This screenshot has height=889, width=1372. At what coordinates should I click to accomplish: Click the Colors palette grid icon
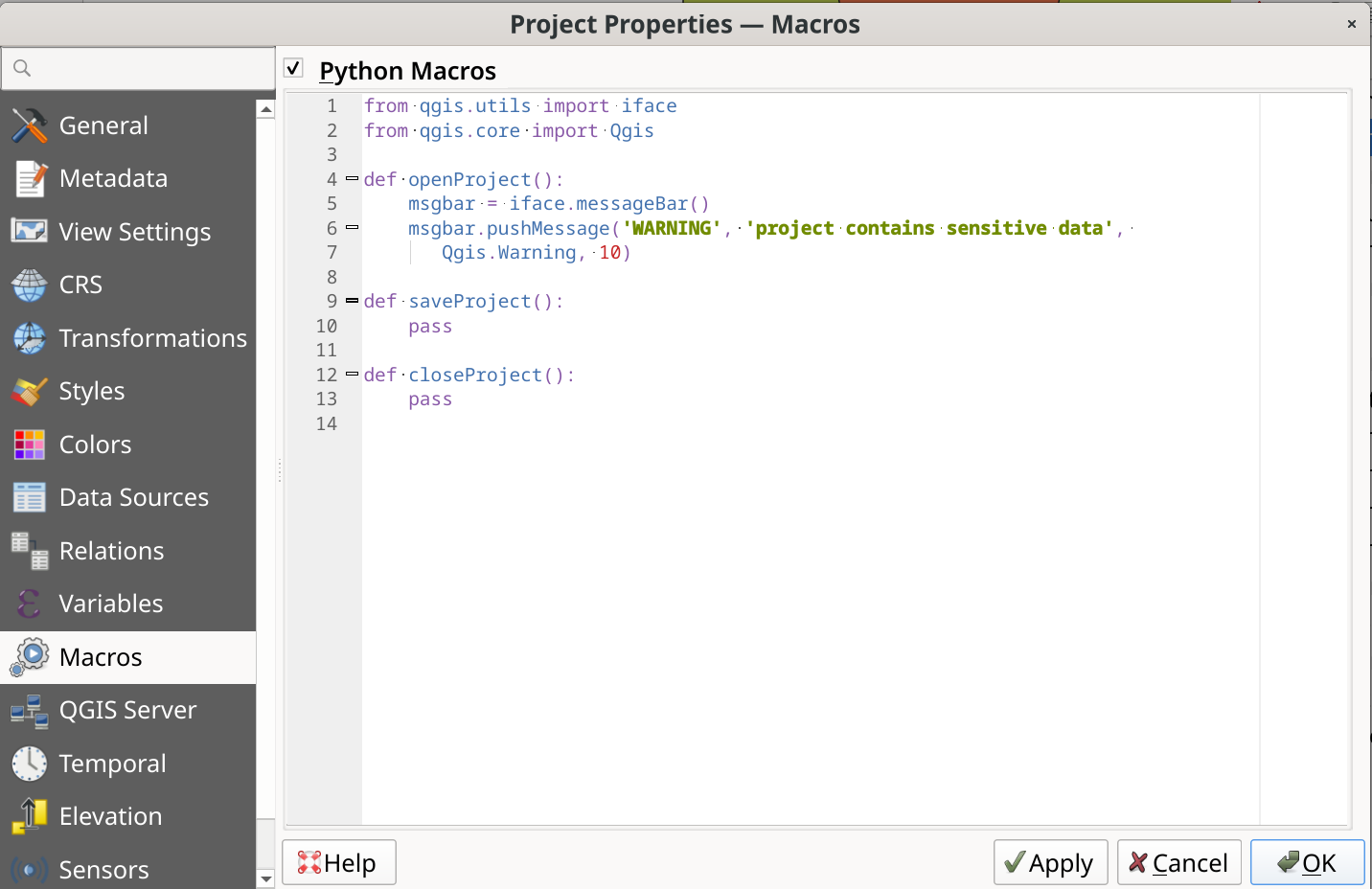tap(29, 444)
